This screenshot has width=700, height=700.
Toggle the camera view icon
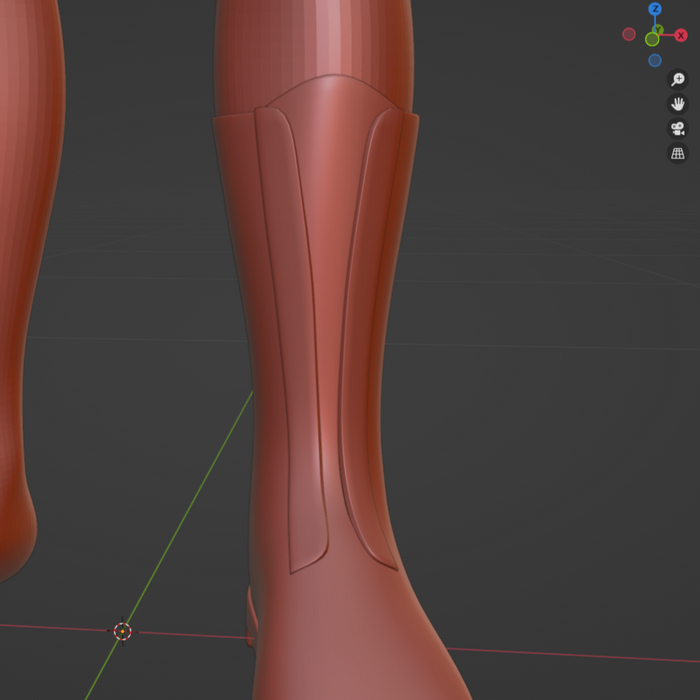pyautogui.click(x=678, y=129)
